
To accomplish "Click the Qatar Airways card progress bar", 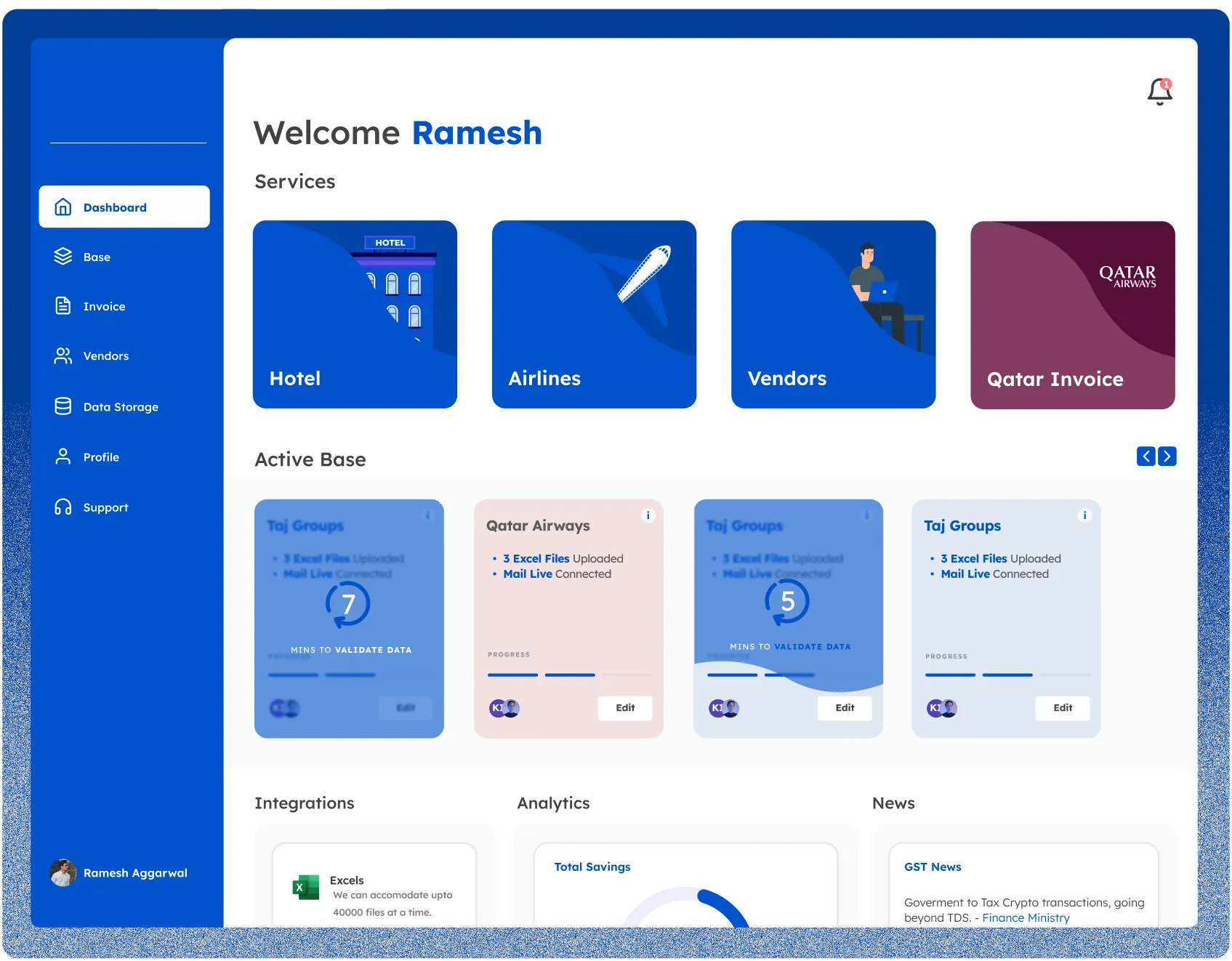I will [569, 675].
